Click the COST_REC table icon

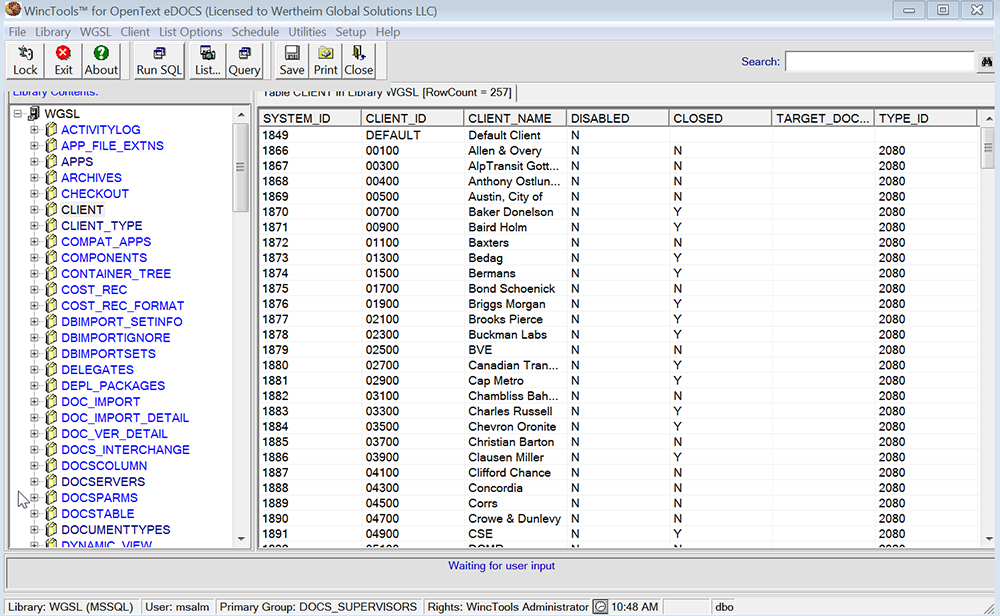51,290
